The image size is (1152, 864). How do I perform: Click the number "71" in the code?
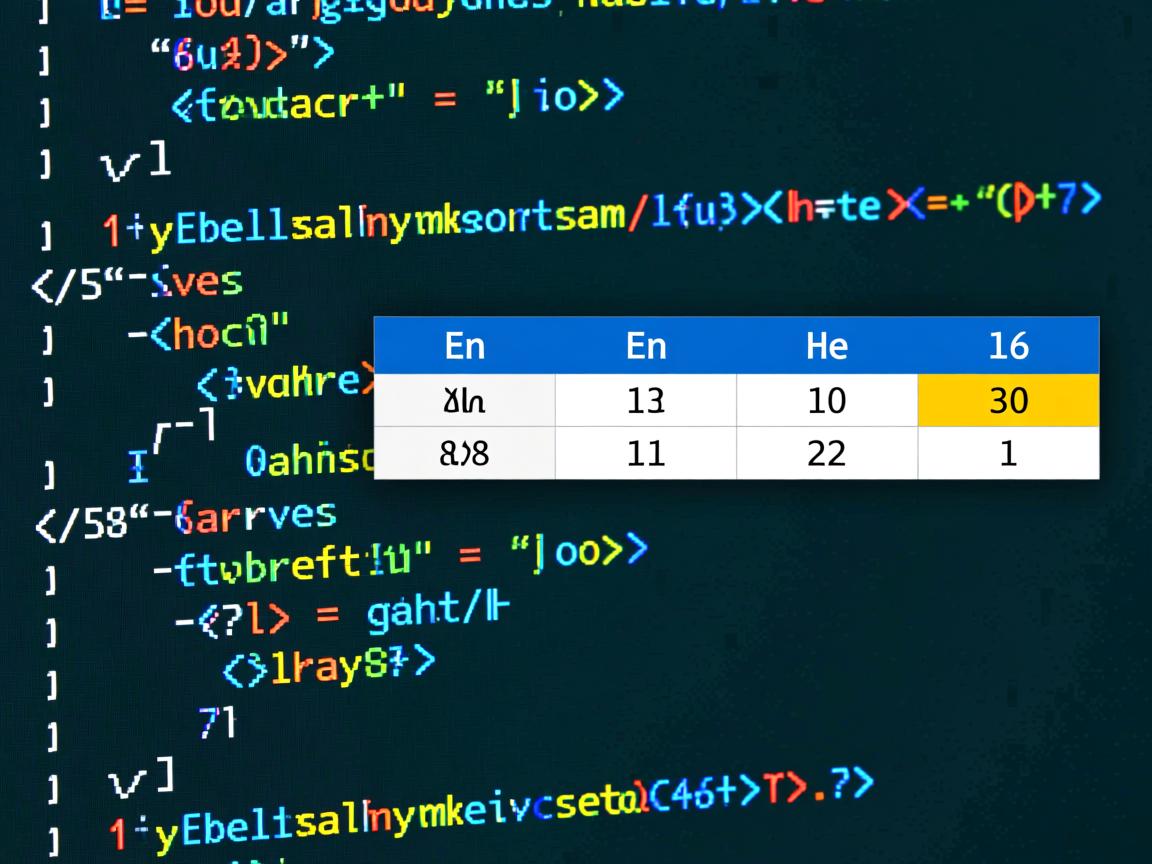pyautogui.click(x=216, y=720)
